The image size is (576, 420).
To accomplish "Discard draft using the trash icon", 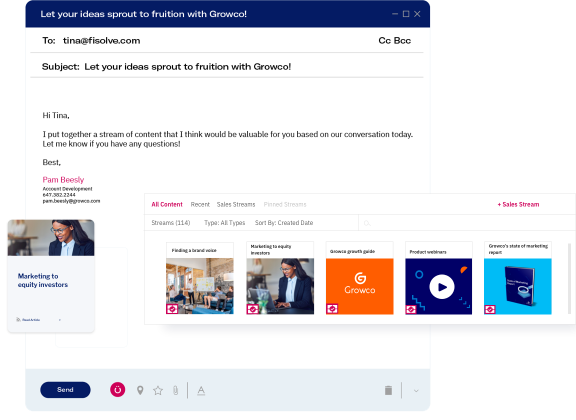I will (x=388, y=390).
